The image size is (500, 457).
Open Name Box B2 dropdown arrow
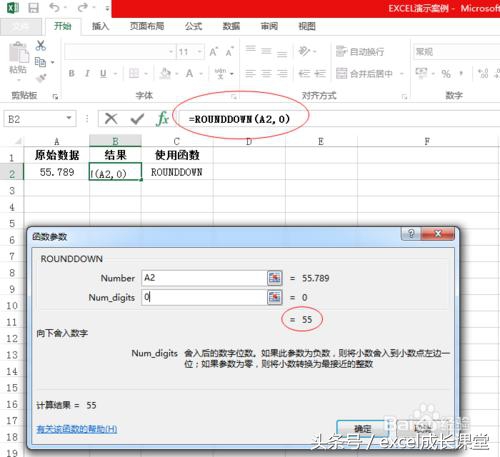[x=69, y=118]
